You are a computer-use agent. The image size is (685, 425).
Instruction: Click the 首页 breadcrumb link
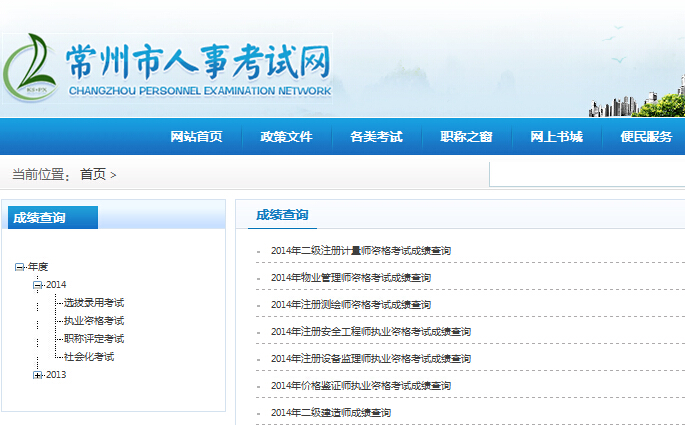tap(93, 174)
